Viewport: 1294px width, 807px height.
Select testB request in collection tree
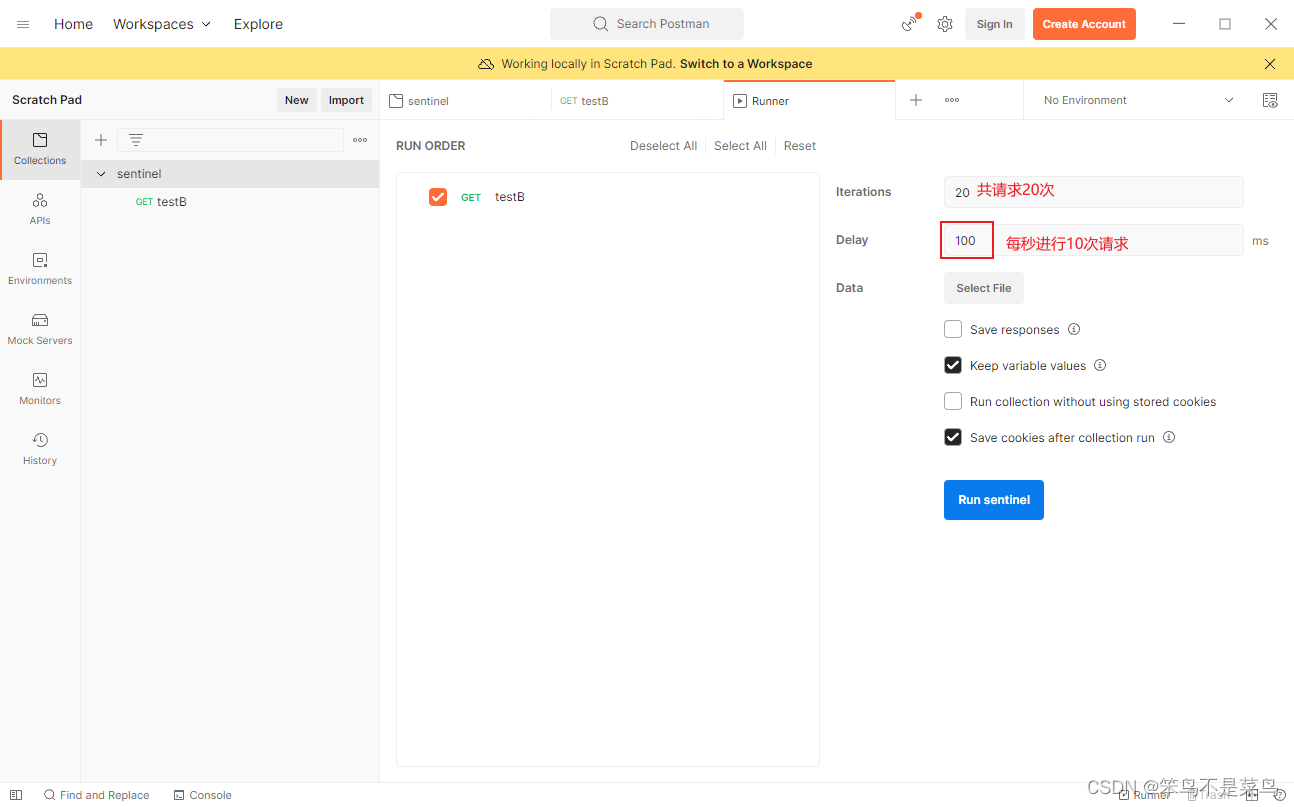click(x=230, y=202)
